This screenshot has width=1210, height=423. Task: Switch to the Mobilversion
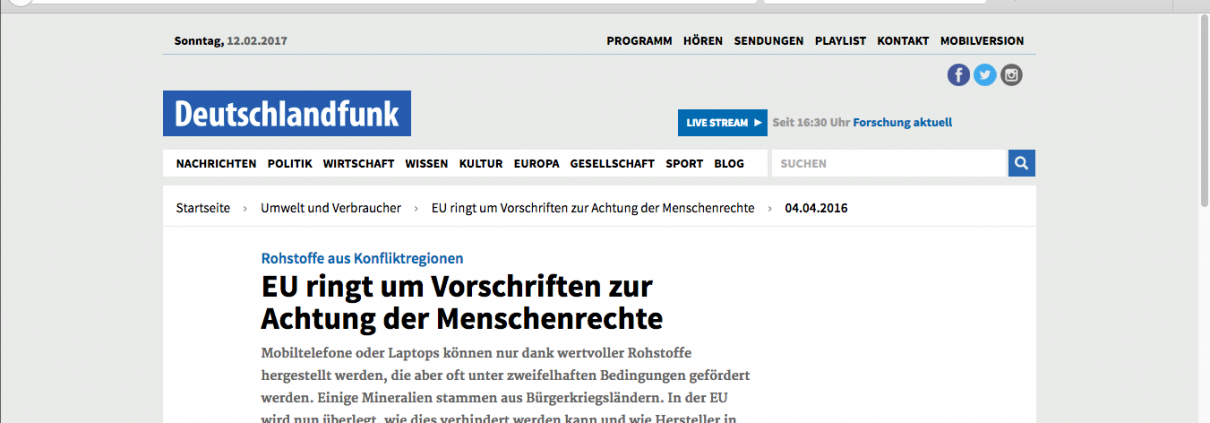982,42
